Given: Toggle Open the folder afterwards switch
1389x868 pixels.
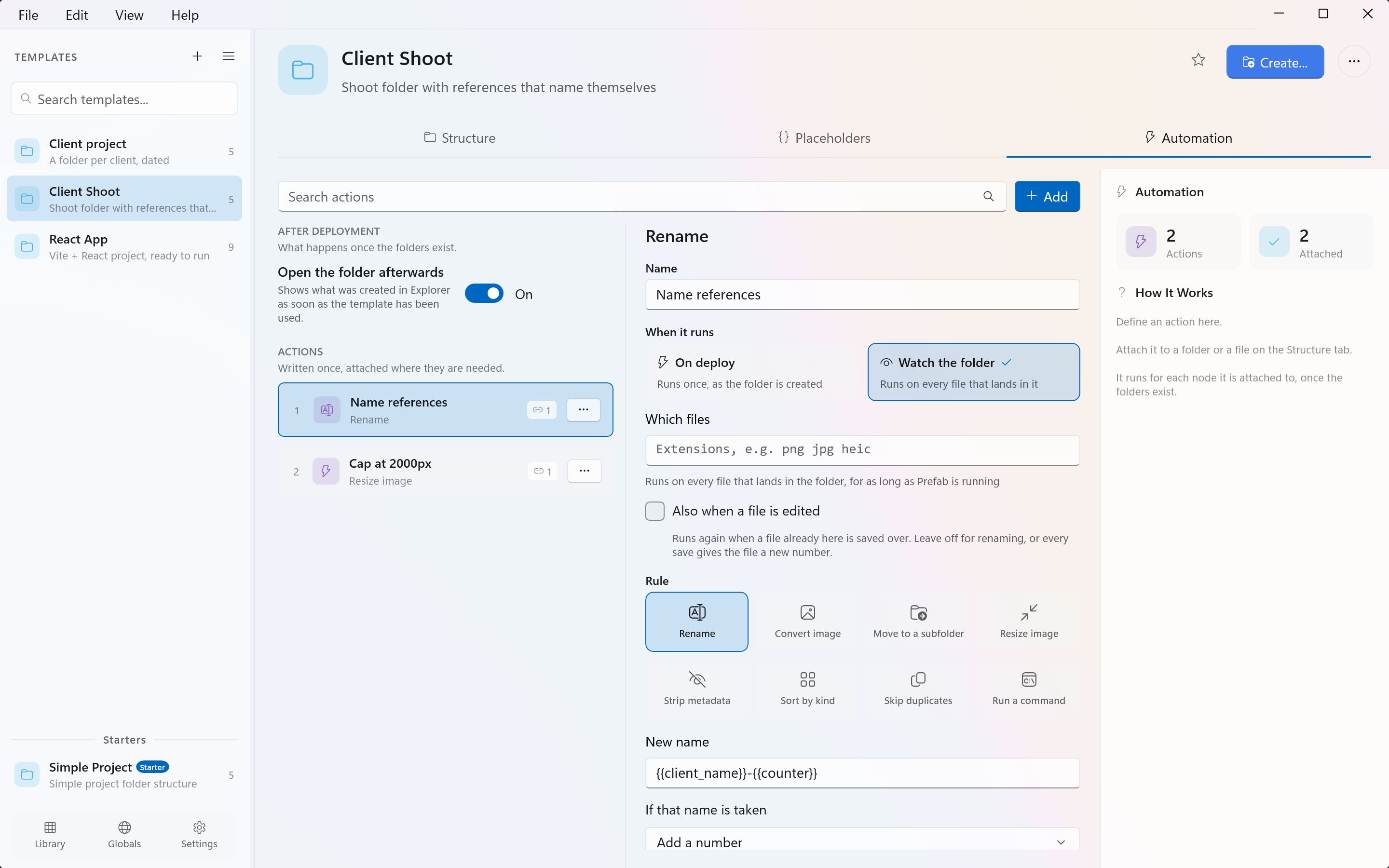Looking at the screenshot, I should click(484, 294).
